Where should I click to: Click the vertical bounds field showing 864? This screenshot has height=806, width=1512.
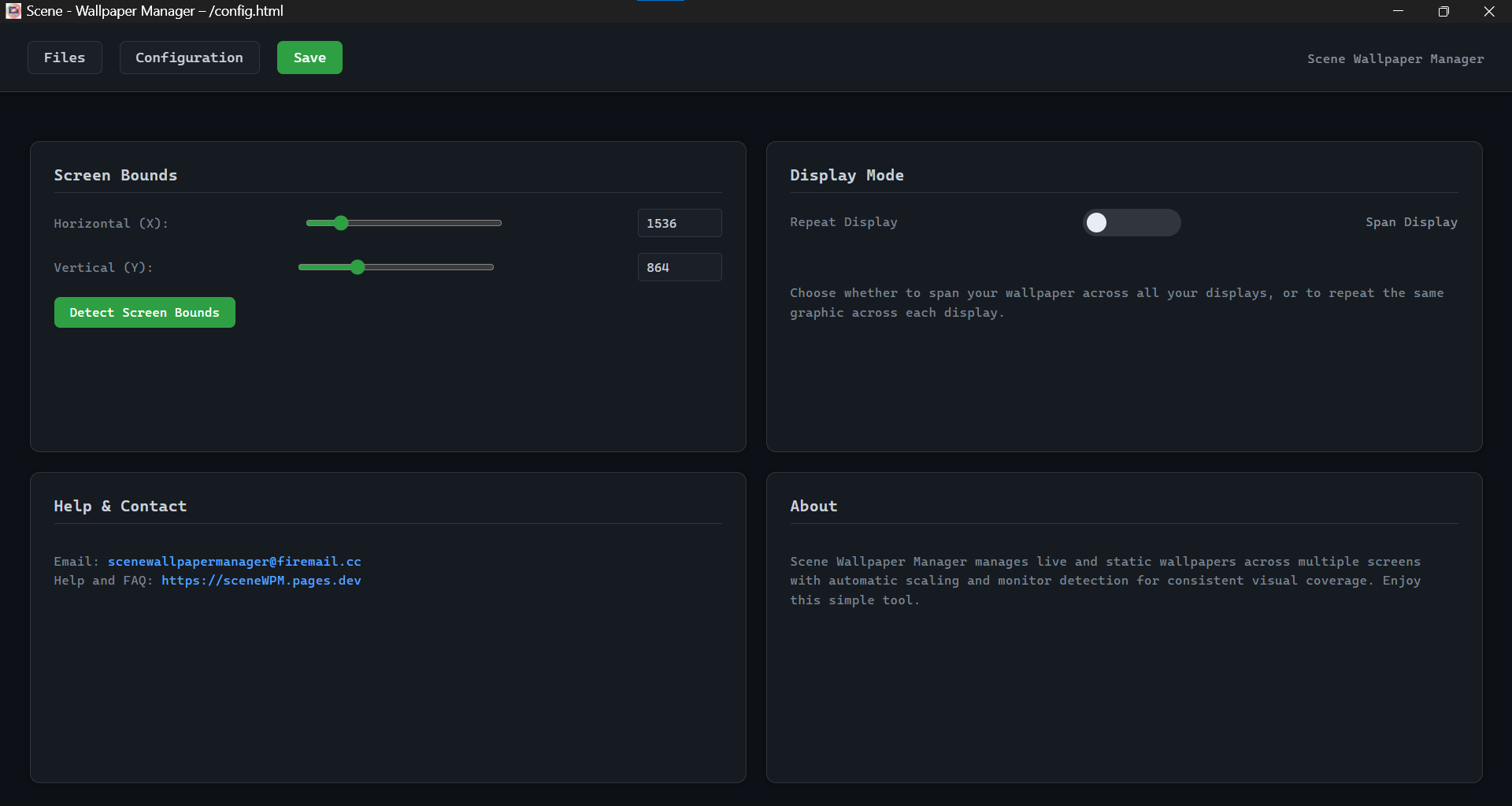(x=679, y=267)
